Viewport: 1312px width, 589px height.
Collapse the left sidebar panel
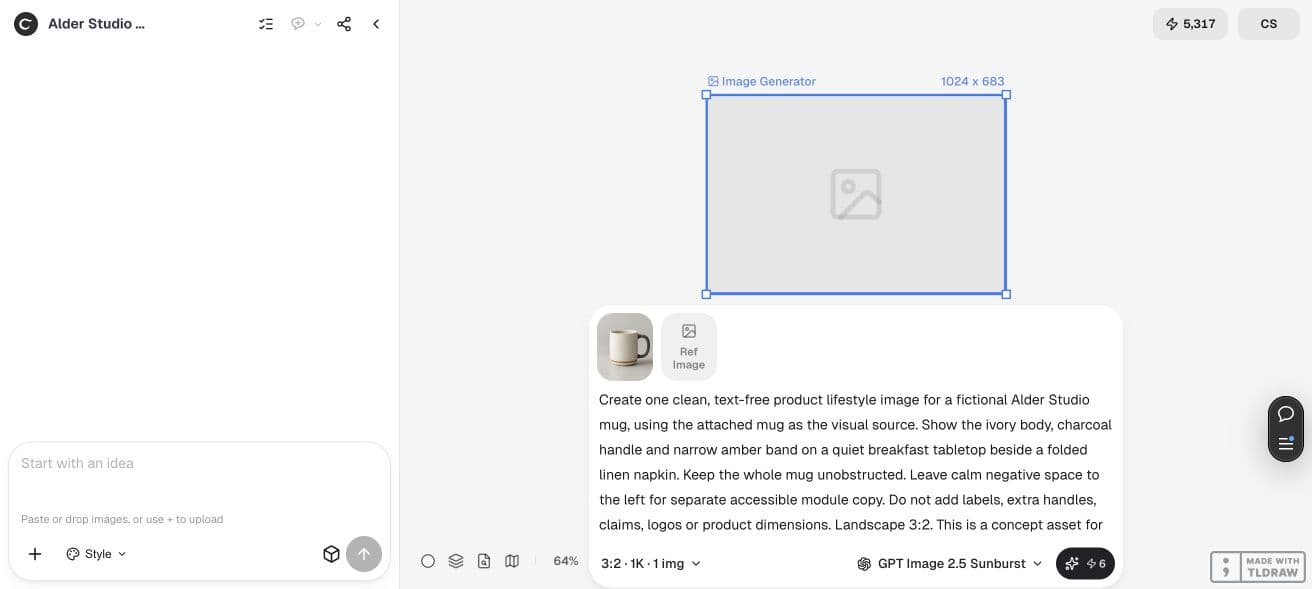tap(376, 24)
